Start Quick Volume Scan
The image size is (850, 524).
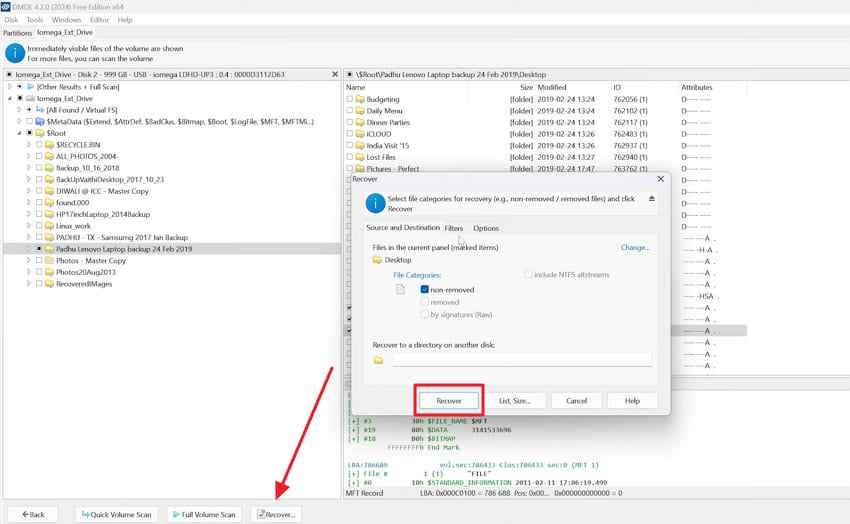[117, 514]
